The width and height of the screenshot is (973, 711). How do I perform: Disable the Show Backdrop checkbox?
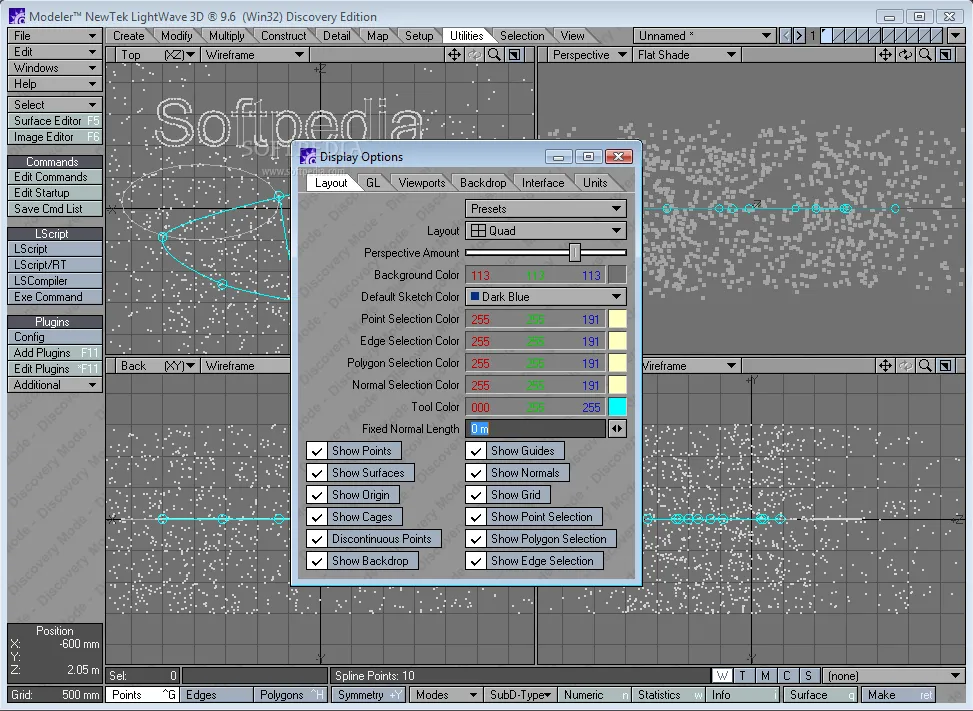[x=318, y=560]
